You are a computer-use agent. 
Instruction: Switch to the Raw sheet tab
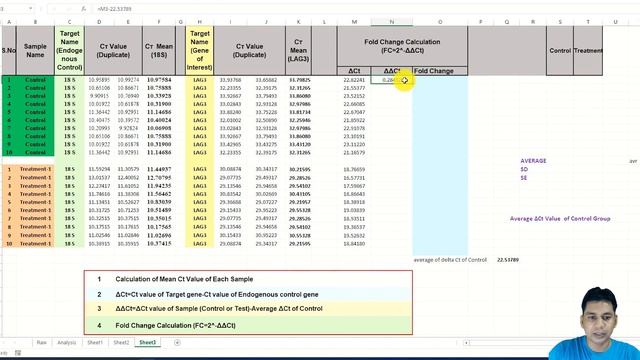[x=41, y=342]
